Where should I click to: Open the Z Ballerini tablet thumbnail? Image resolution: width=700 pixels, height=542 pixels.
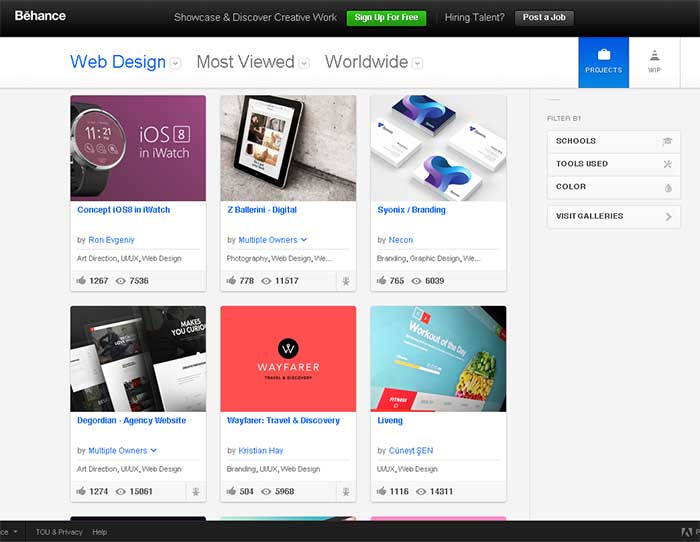click(288, 148)
